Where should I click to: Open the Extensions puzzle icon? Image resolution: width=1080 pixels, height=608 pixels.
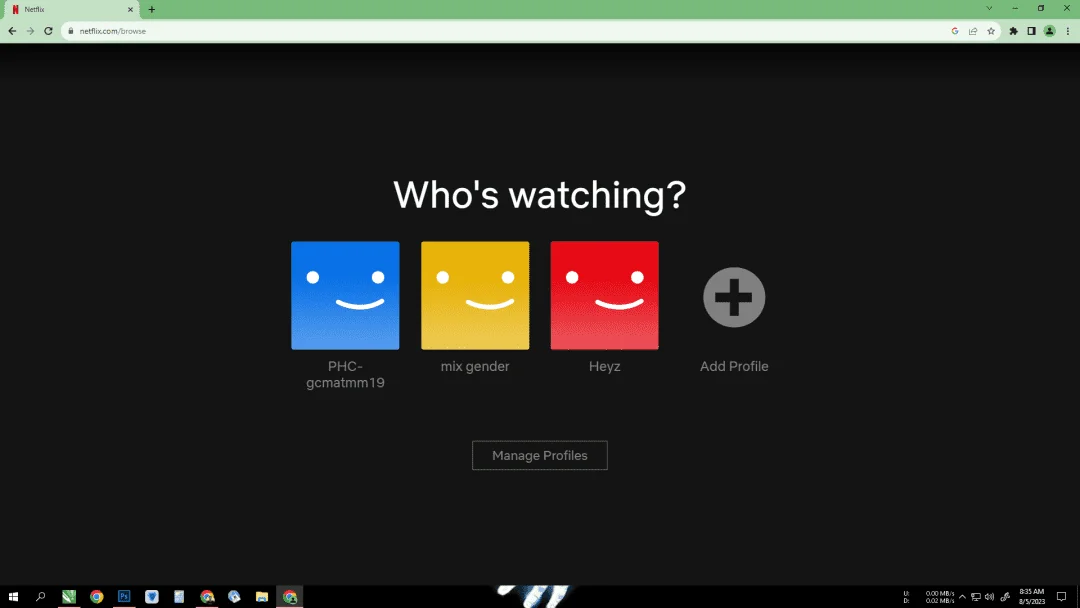click(x=1013, y=31)
